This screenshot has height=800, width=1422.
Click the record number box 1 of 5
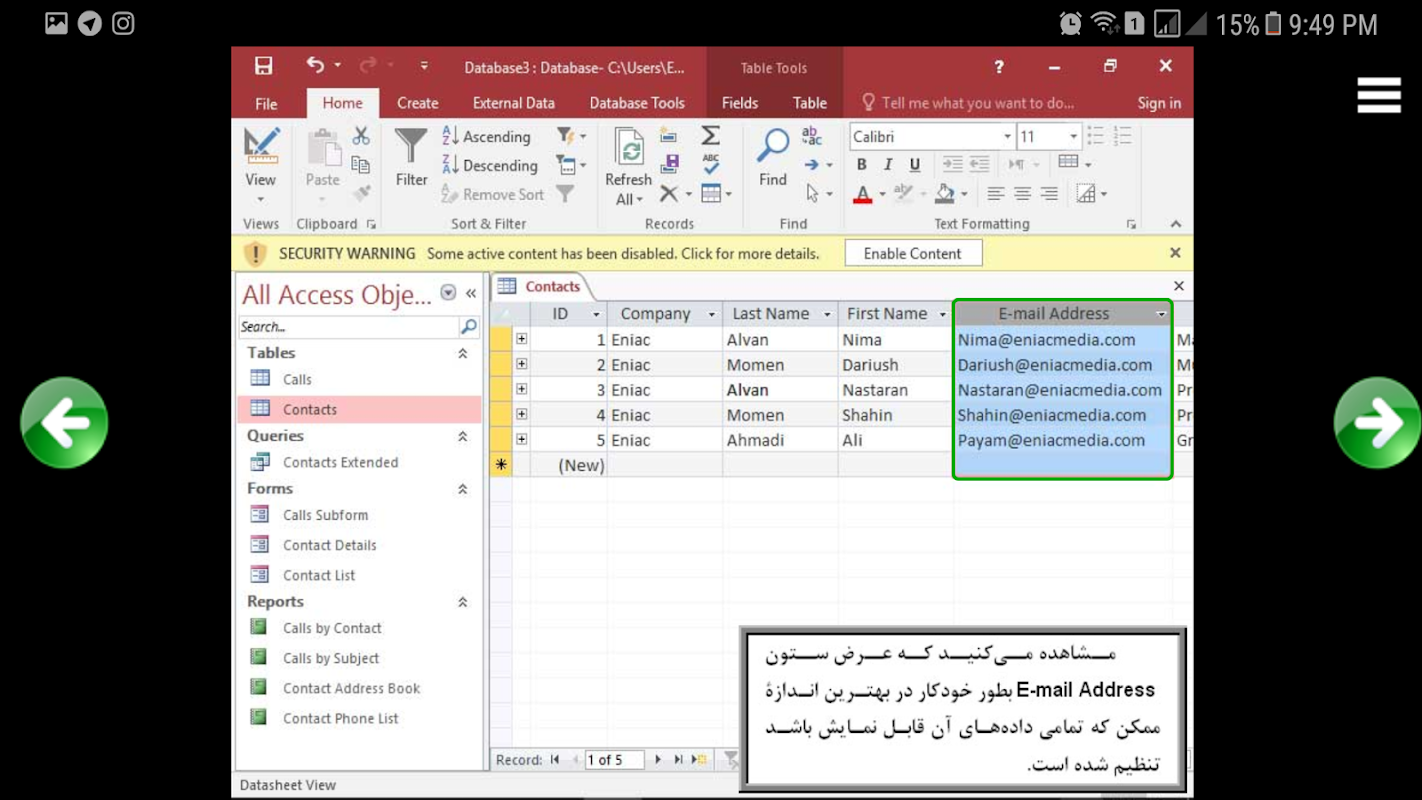tap(614, 760)
